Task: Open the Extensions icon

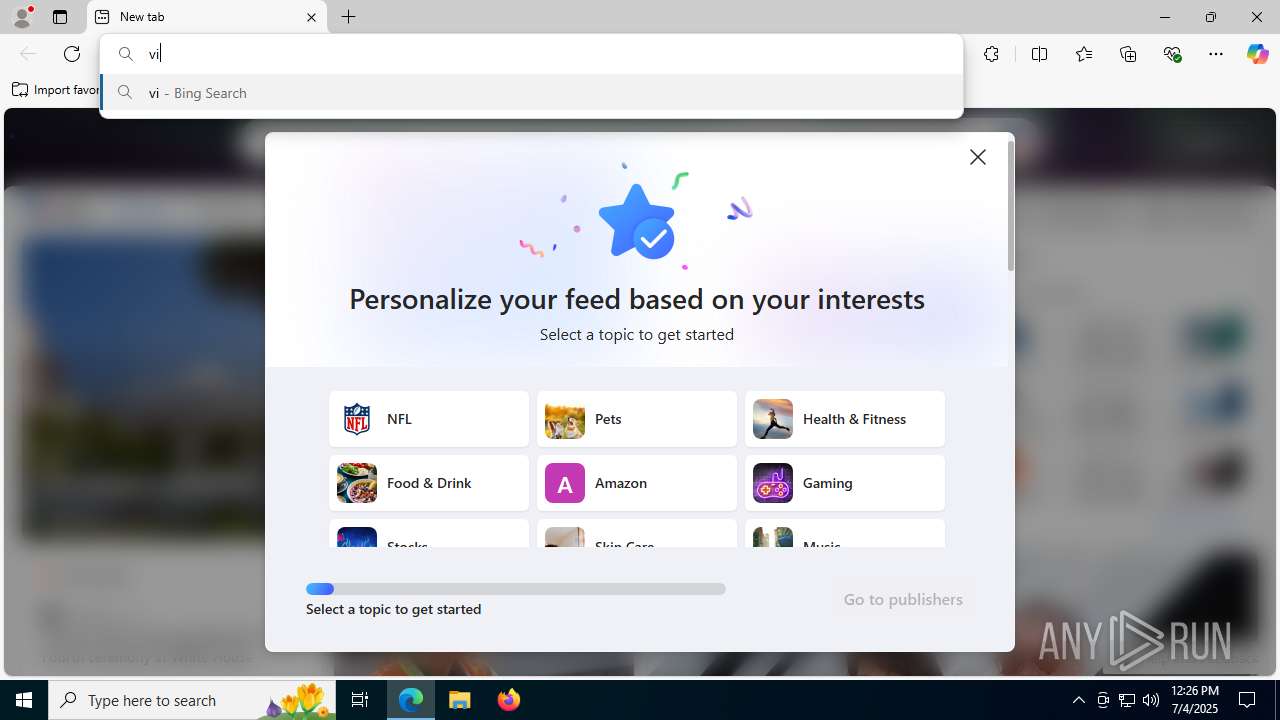Action: pos(991,54)
